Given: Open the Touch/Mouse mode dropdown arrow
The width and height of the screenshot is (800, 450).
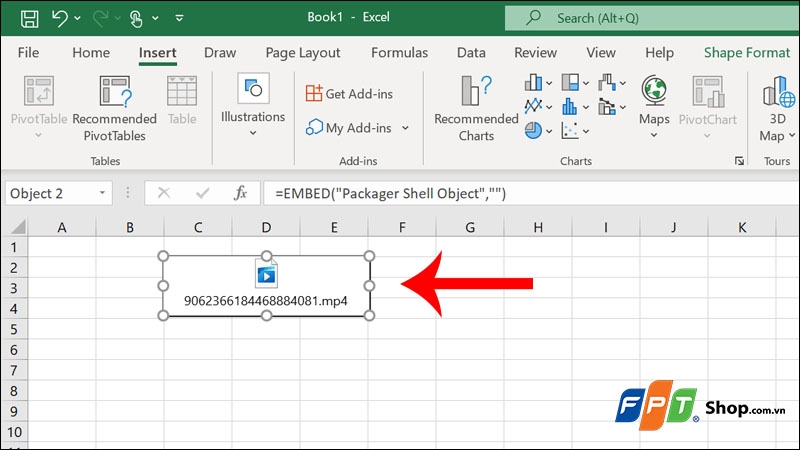Looking at the screenshot, I should [155, 18].
